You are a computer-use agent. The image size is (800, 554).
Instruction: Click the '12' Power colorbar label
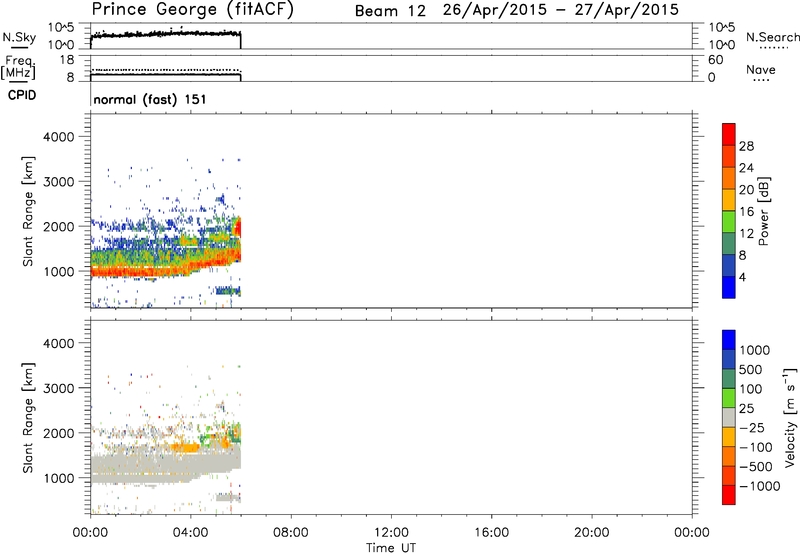[746, 234]
